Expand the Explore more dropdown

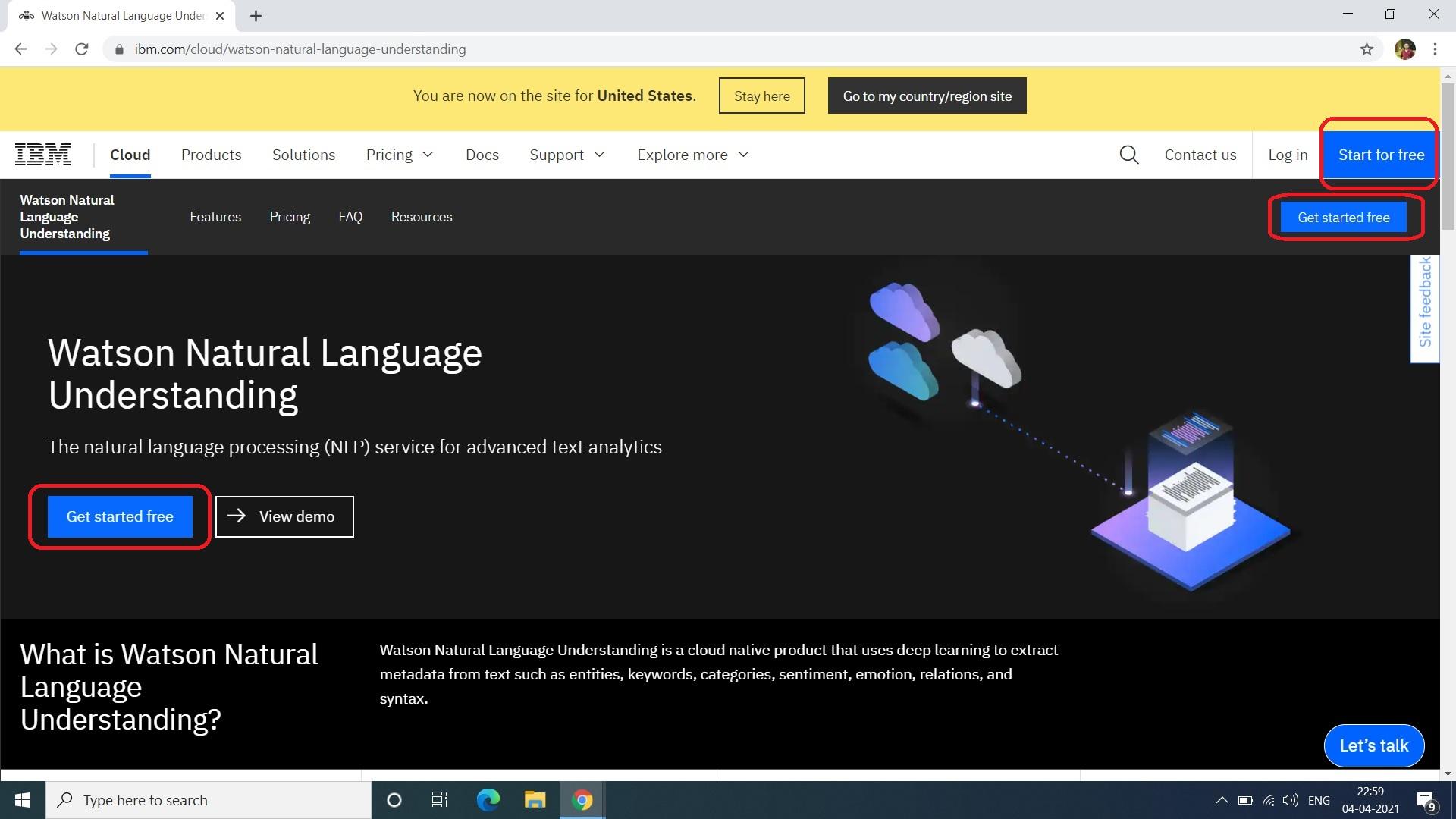(692, 155)
